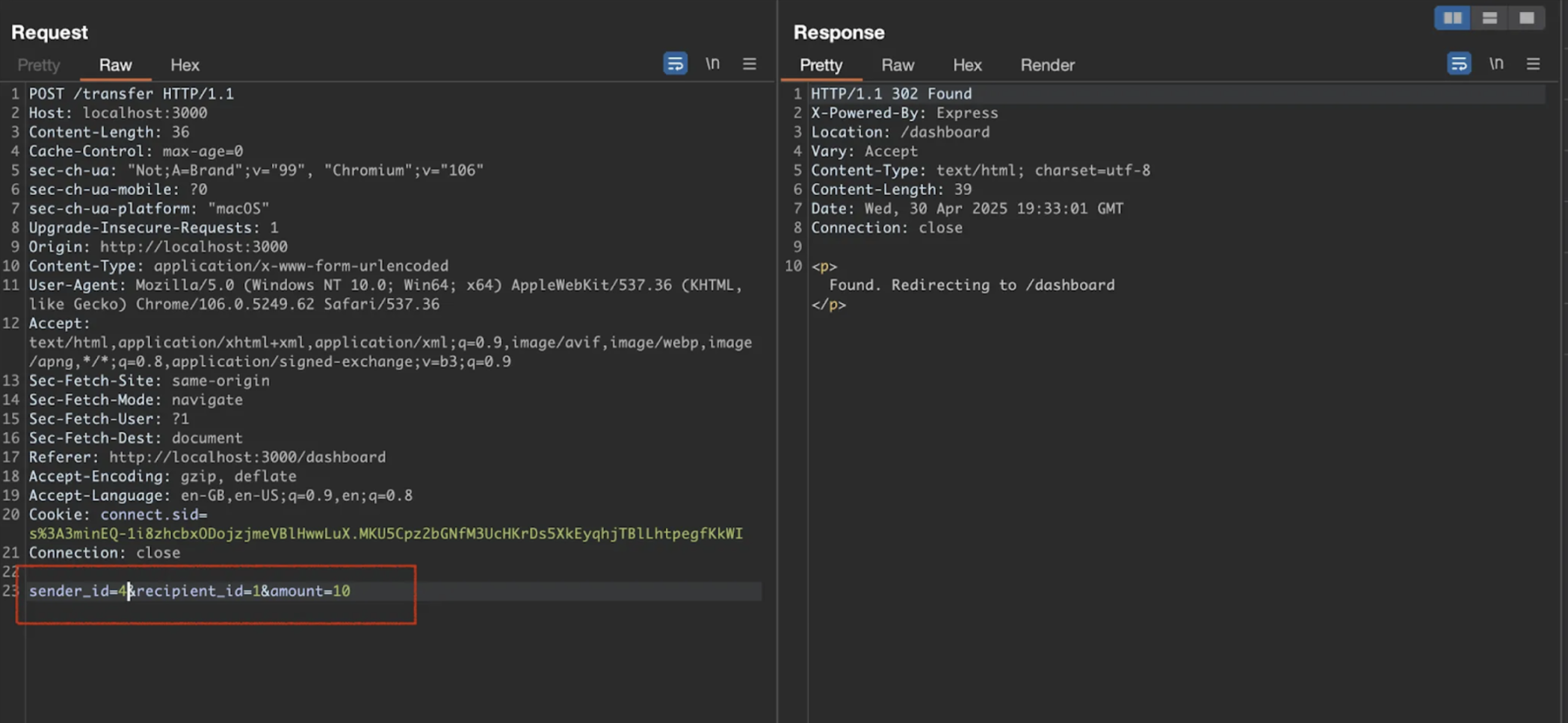Open the Response Render tab
The image size is (1568, 723).
tap(1047, 65)
